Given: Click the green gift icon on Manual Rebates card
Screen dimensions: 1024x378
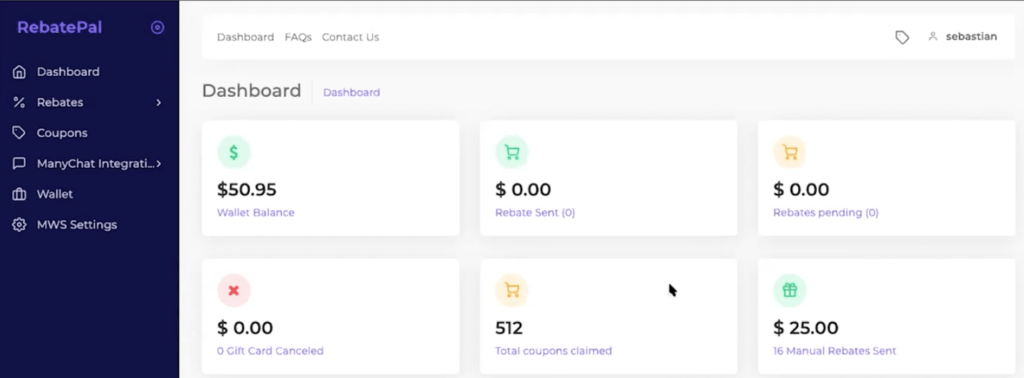Looking at the screenshot, I should (x=790, y=291).
